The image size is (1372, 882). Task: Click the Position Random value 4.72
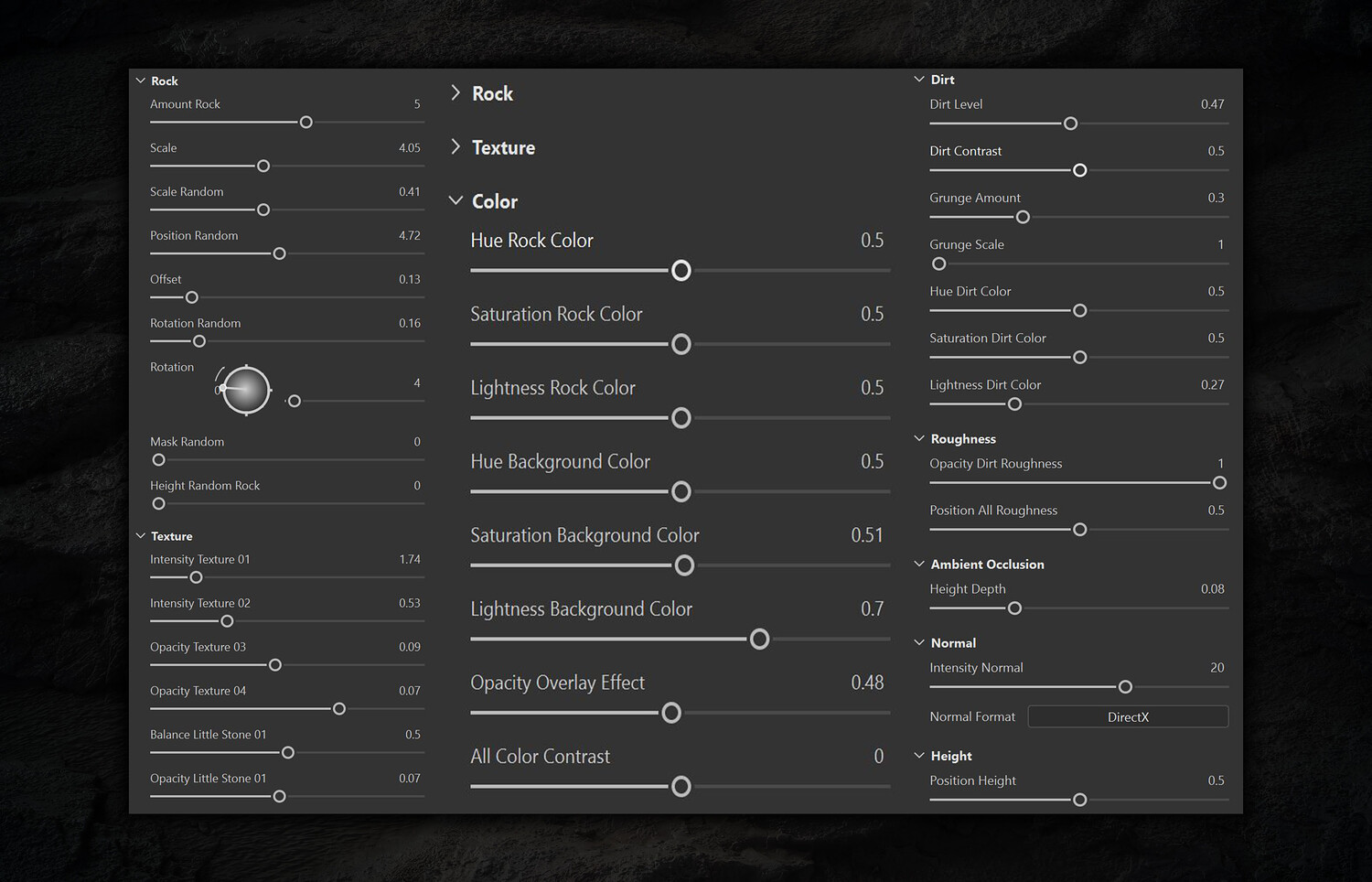[410, 235]
